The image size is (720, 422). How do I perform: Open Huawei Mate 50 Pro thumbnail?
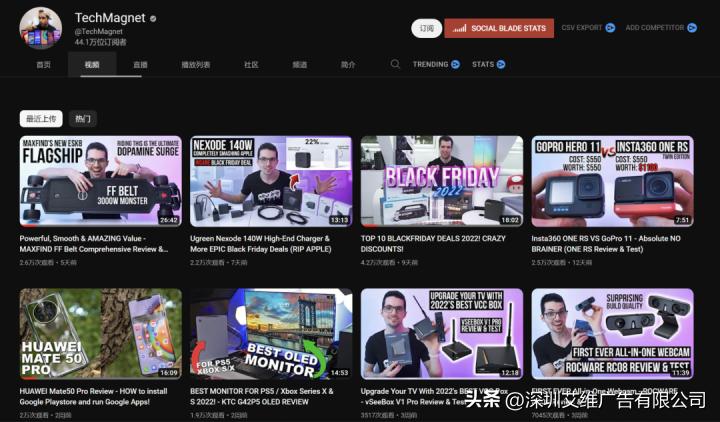(x=101, y=334)
